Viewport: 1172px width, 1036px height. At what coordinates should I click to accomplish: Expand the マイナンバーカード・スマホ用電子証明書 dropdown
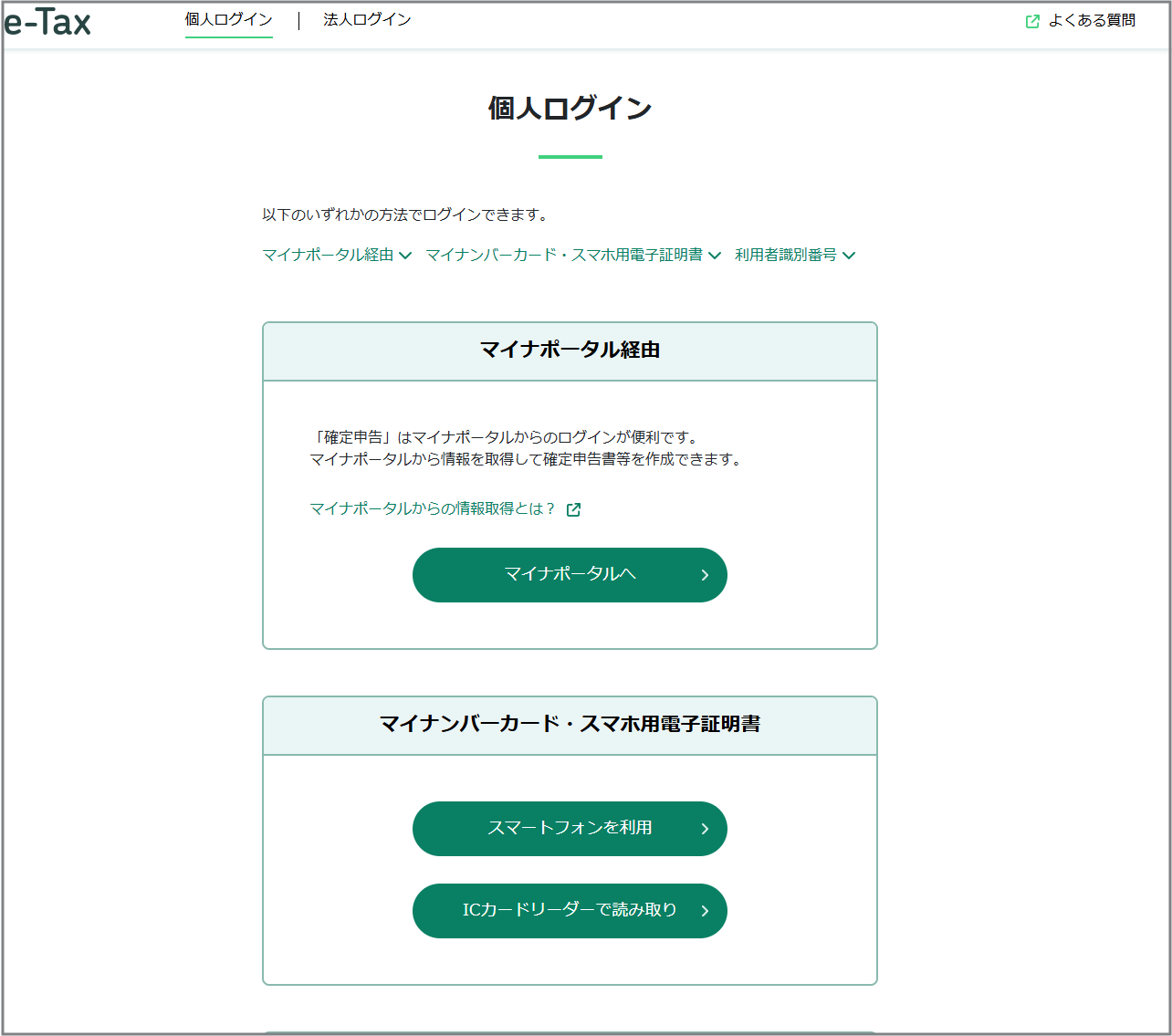tap(568, 255)
